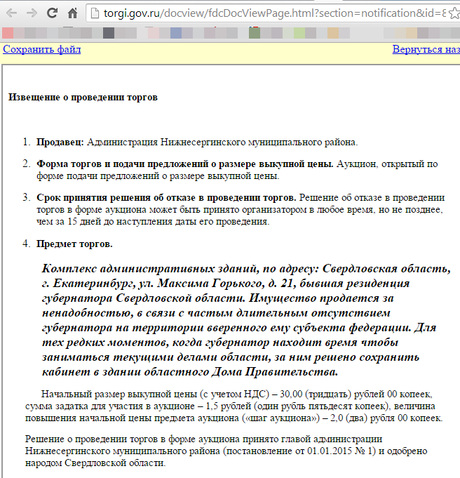The image size is (460, 478).
Task: Open the 'Сохранить файл' link
Action: pos(42,50)
